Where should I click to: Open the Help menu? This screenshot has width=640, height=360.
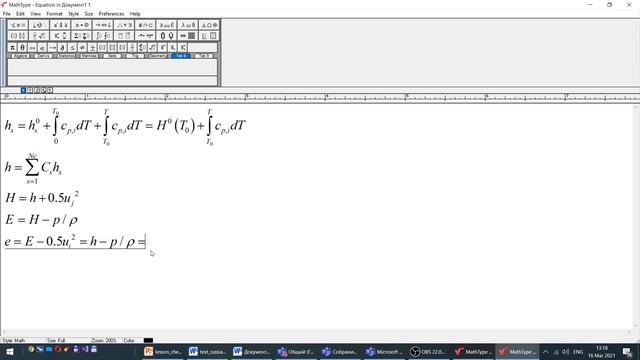click(x=135, y=14)
